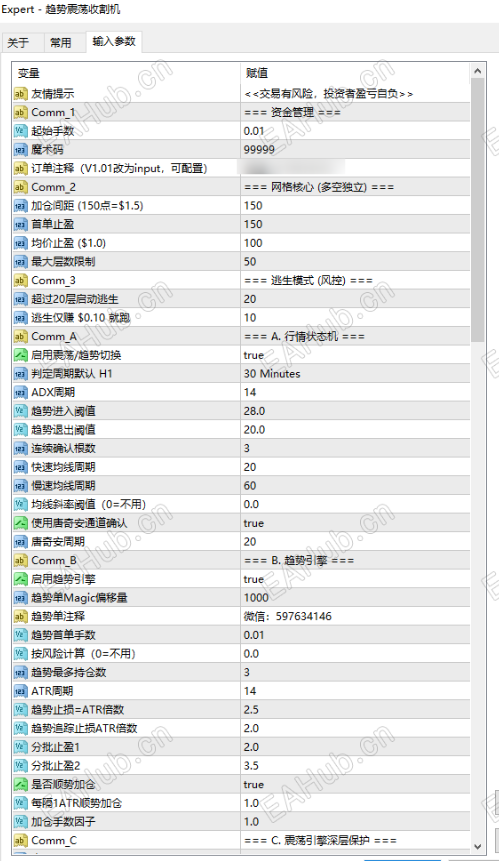Select the 趋势退出阈值 row label
Screen dimensions: 499x861
(x=63, y=430)
